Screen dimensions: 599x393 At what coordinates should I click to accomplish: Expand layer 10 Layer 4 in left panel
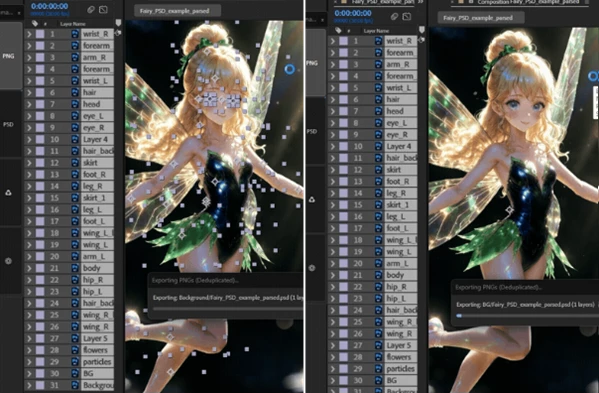tap(29, 139)
